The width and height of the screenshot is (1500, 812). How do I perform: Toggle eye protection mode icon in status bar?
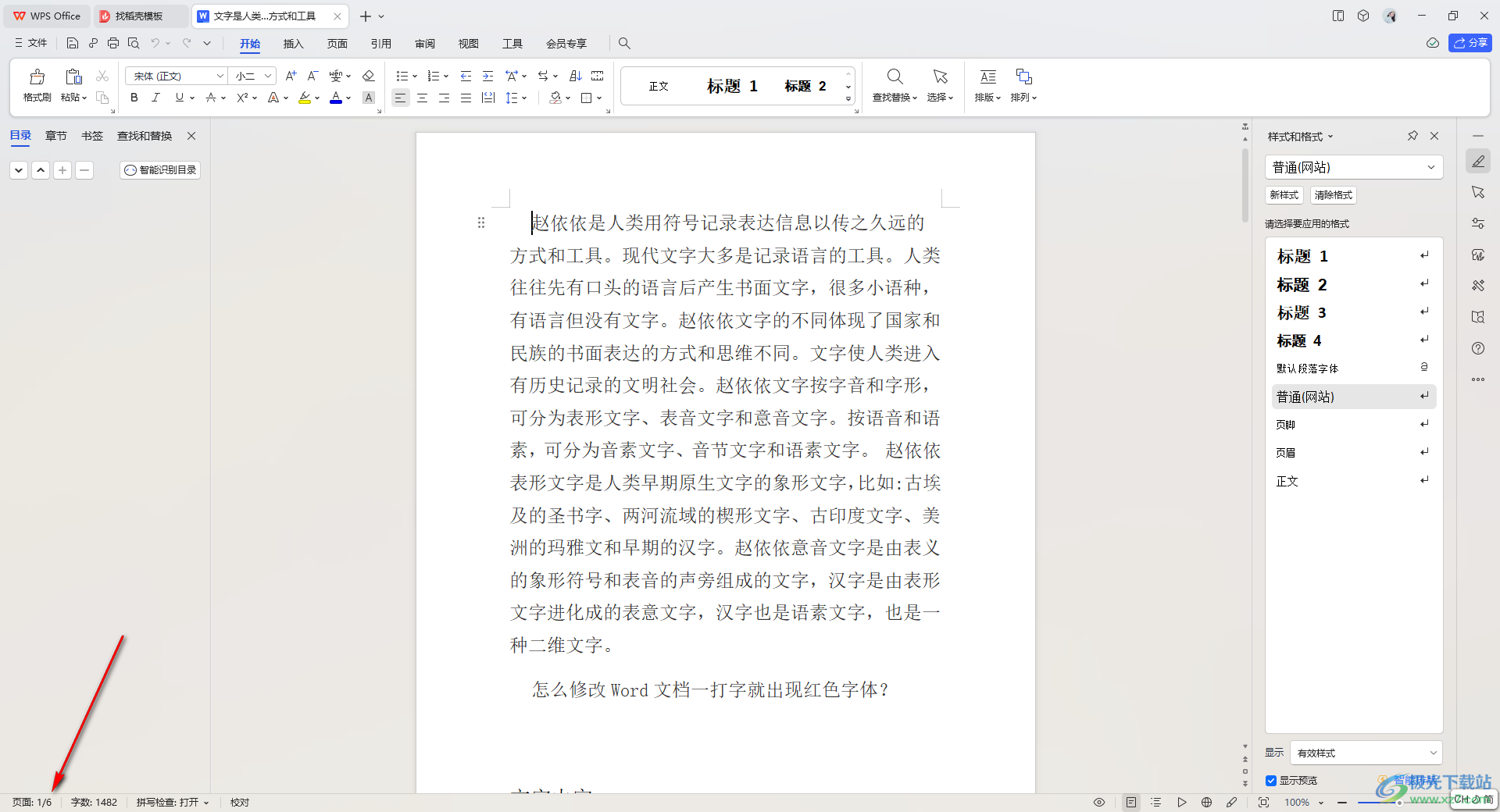click(x=1099, y=802)
